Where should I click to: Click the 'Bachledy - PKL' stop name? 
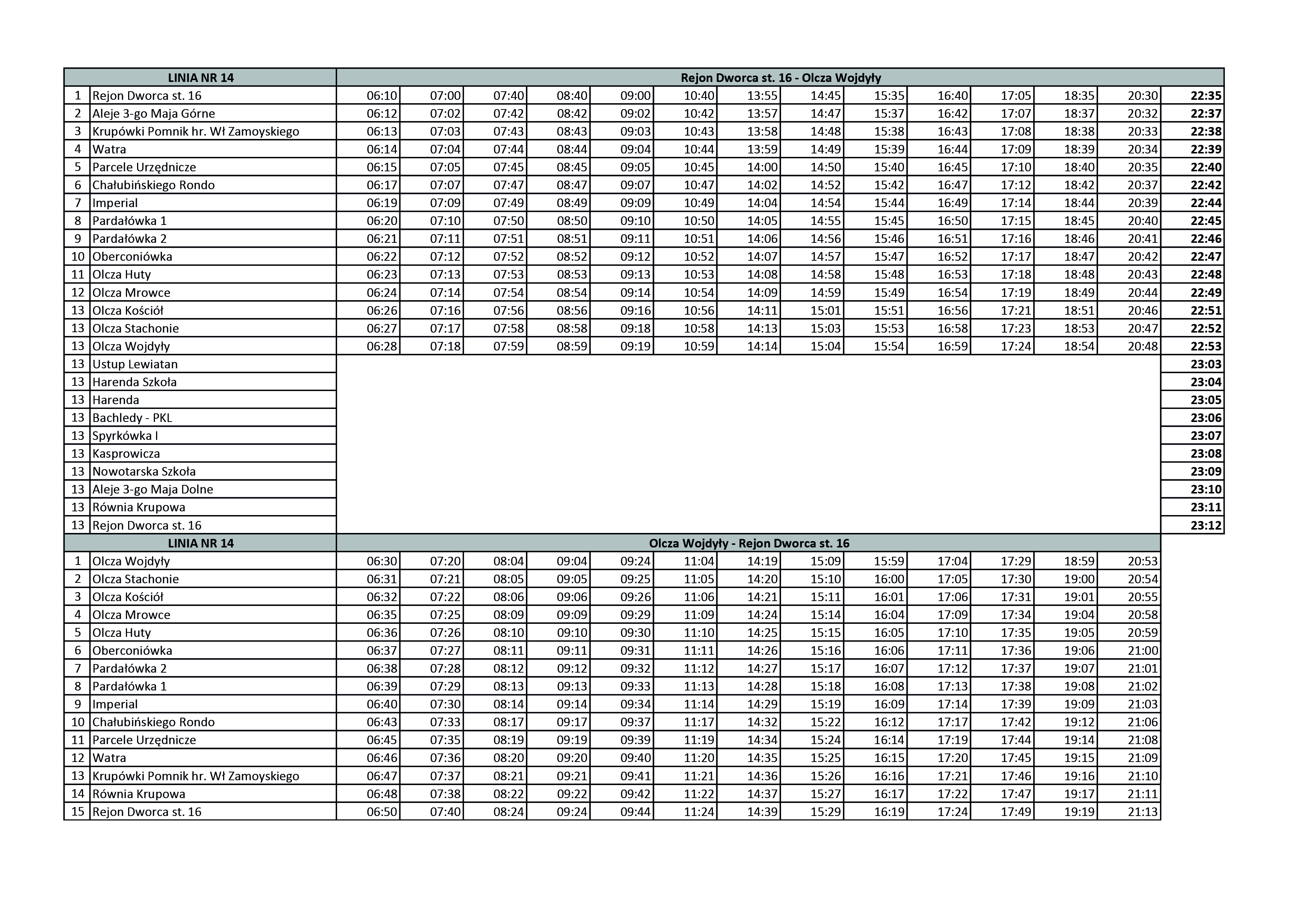132,418
